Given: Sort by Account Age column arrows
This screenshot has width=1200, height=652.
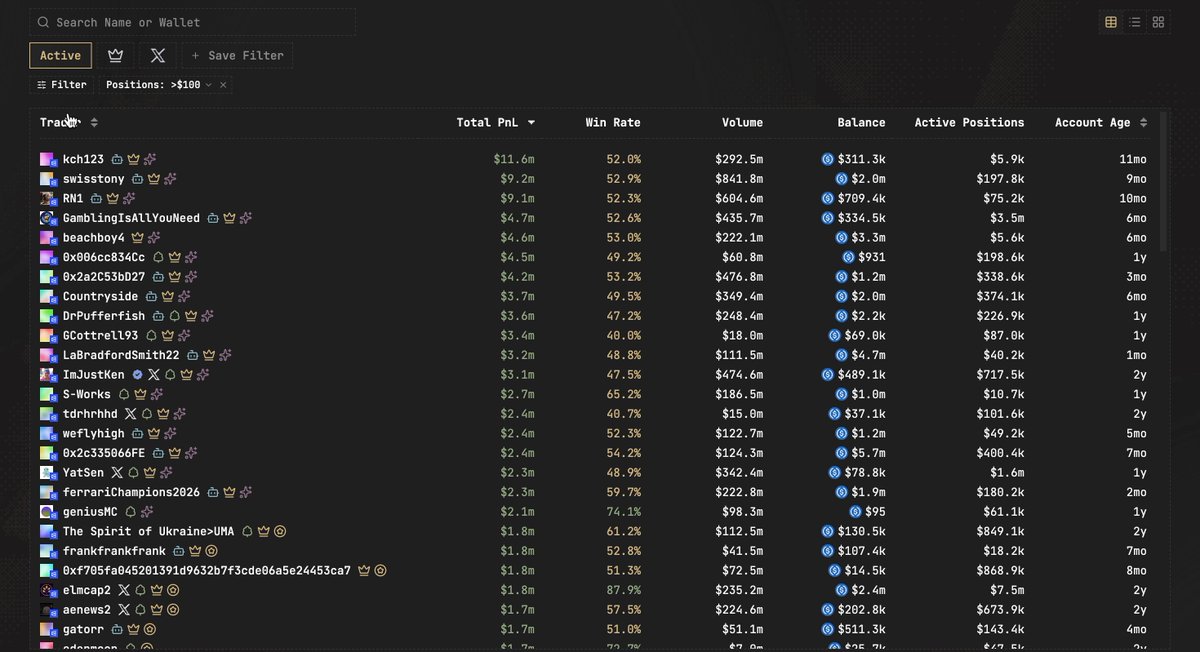Looking at the screenshot, I should 1144,122.
